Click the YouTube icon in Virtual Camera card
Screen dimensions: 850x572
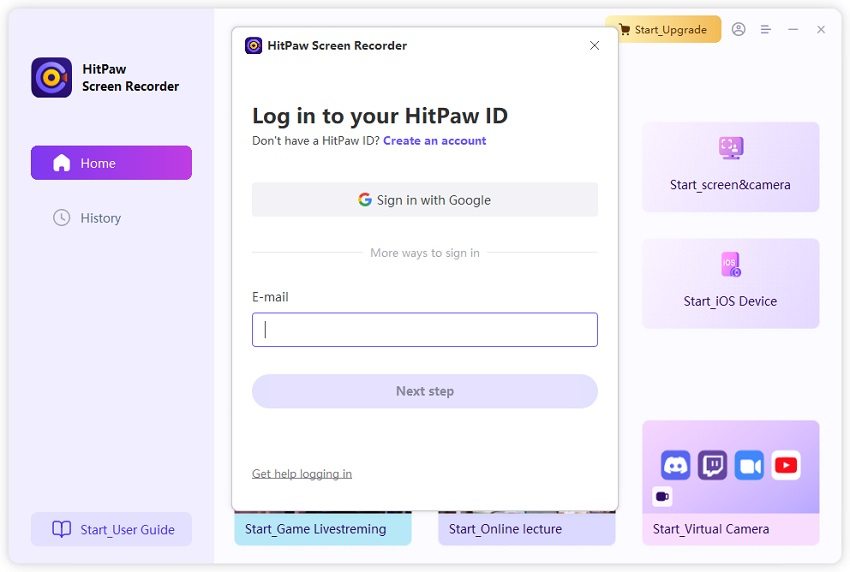tap(786, 465)
